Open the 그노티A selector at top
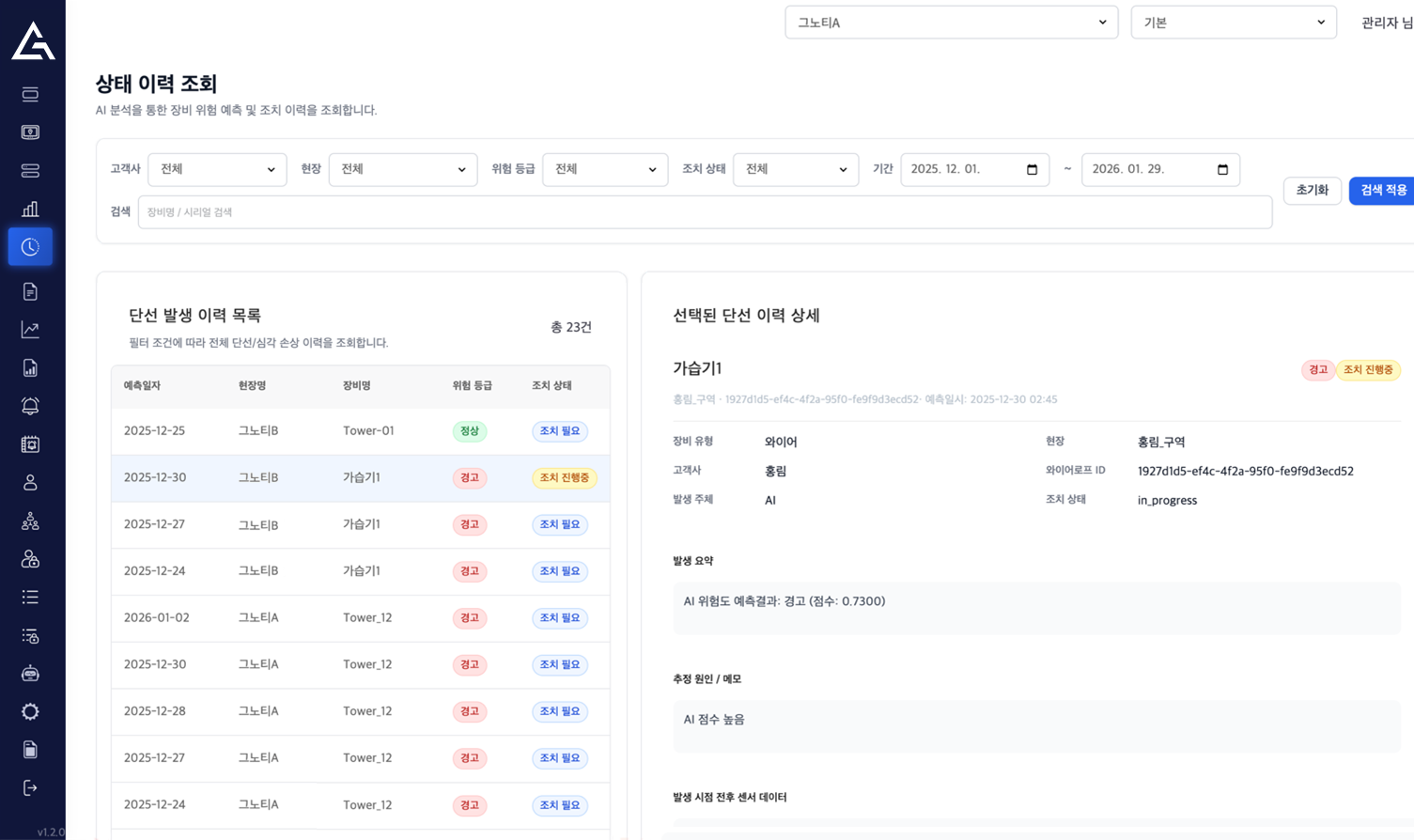The height and width of the screenshot is (840, 1414). 951,23
